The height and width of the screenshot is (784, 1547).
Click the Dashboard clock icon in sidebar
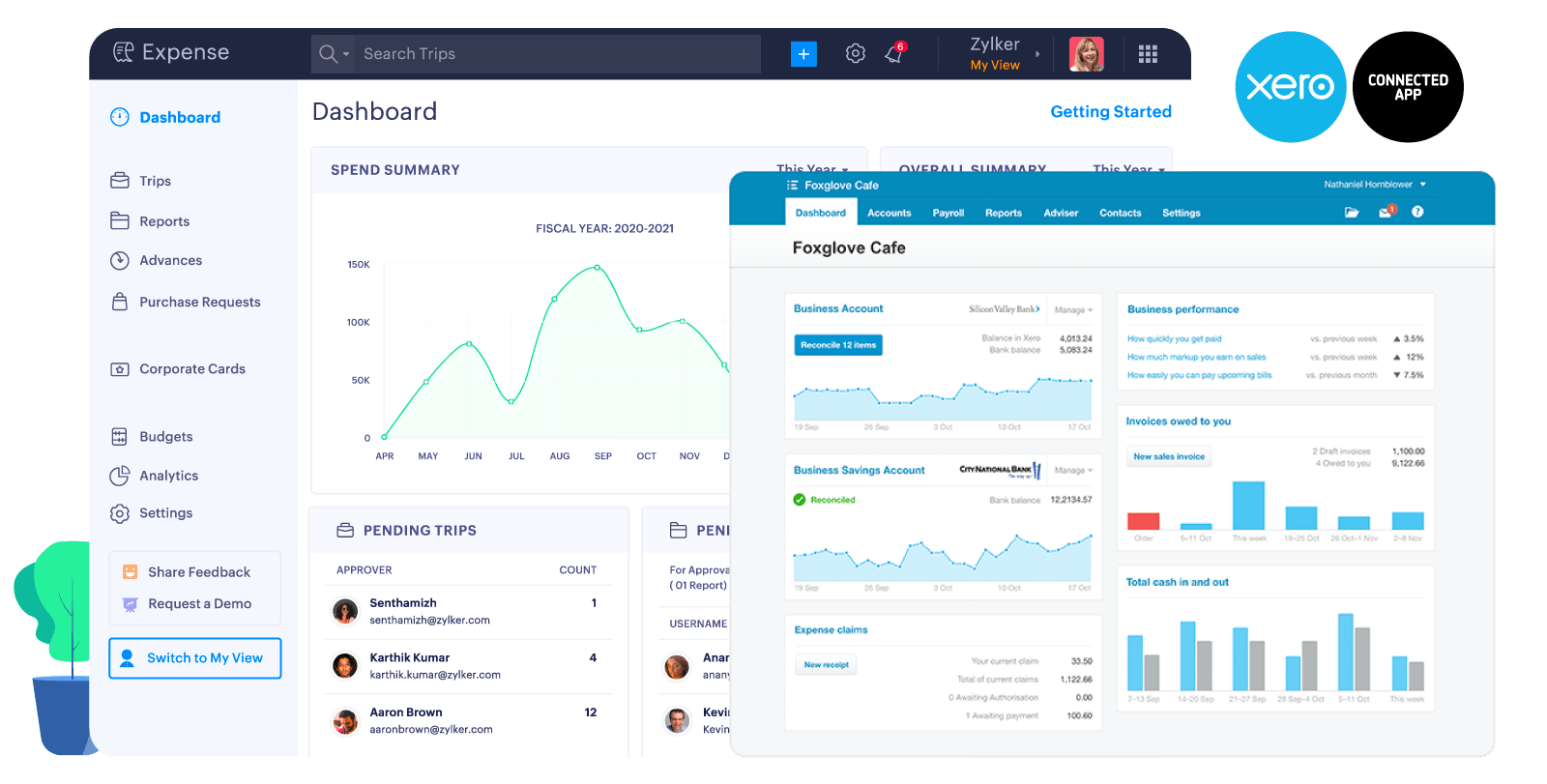[x=120, y=117]
